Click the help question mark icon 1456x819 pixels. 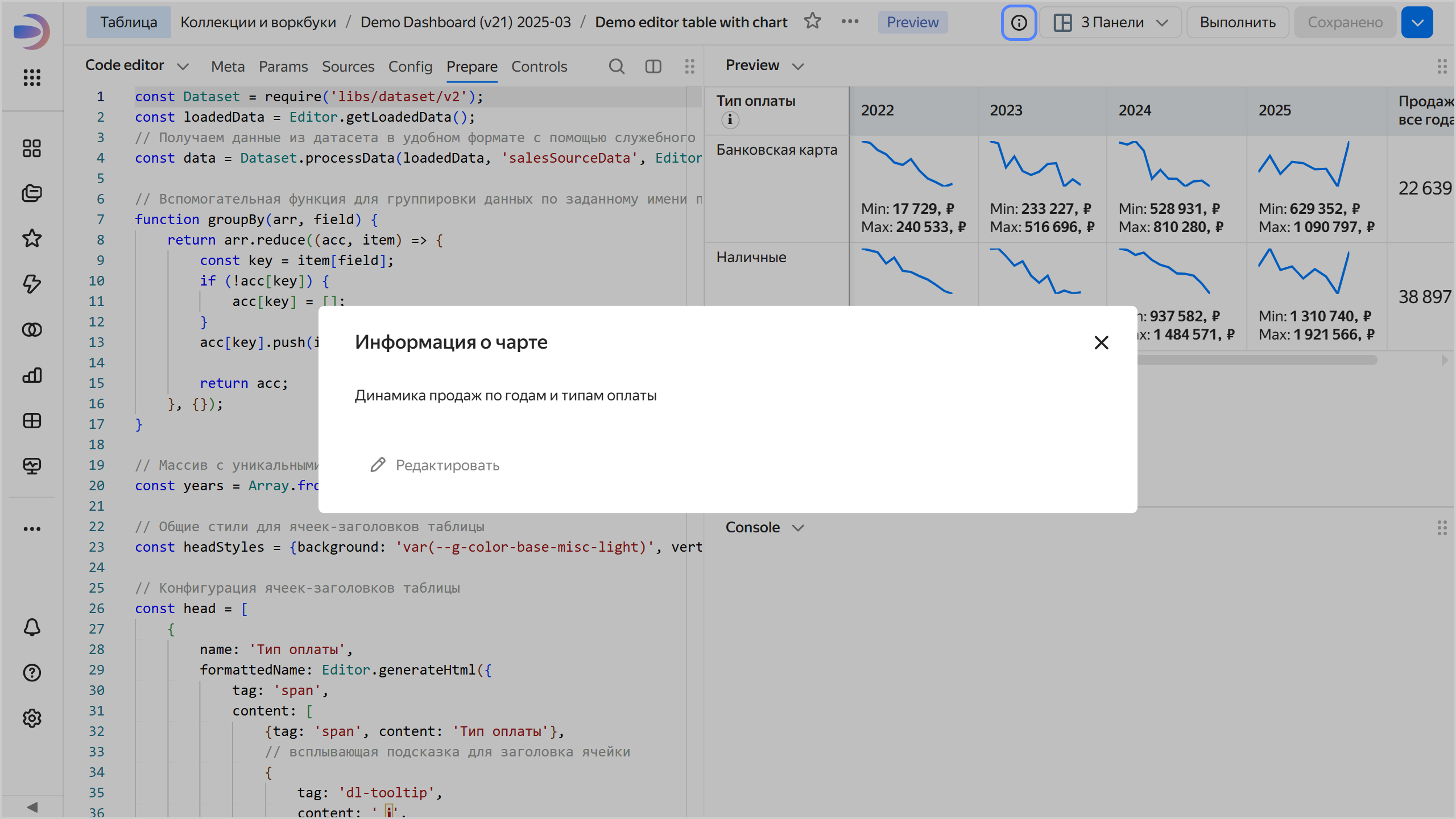[x=32, y=673]
